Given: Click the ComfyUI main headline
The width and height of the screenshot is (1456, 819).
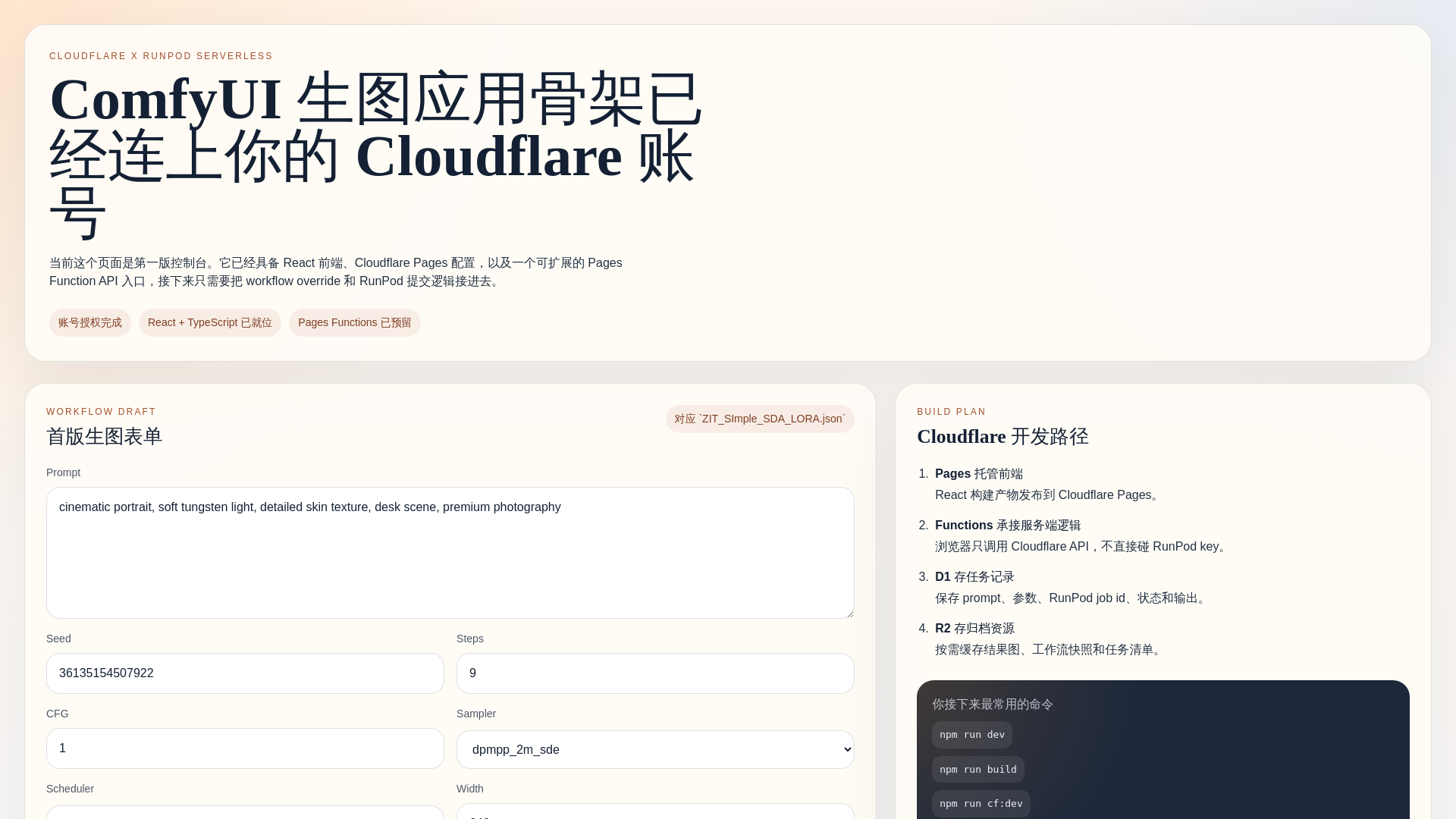Looking at the screenshot, I should pos(377,155).
